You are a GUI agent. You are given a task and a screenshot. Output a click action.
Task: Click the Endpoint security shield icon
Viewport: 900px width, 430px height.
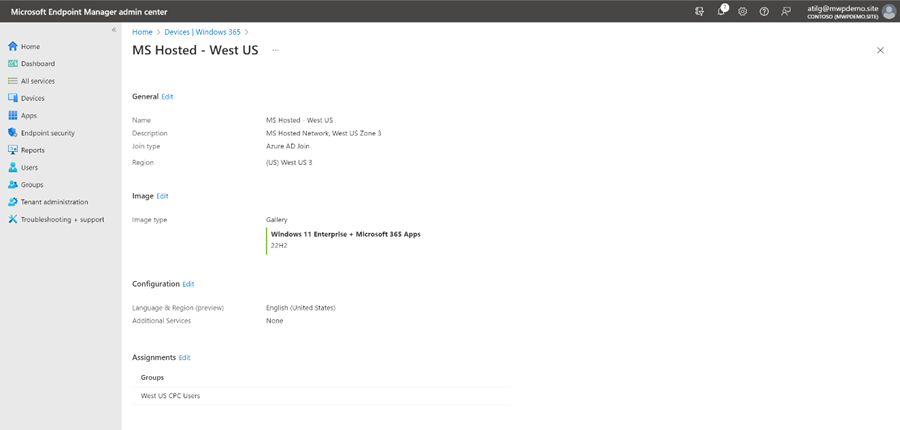13,133
